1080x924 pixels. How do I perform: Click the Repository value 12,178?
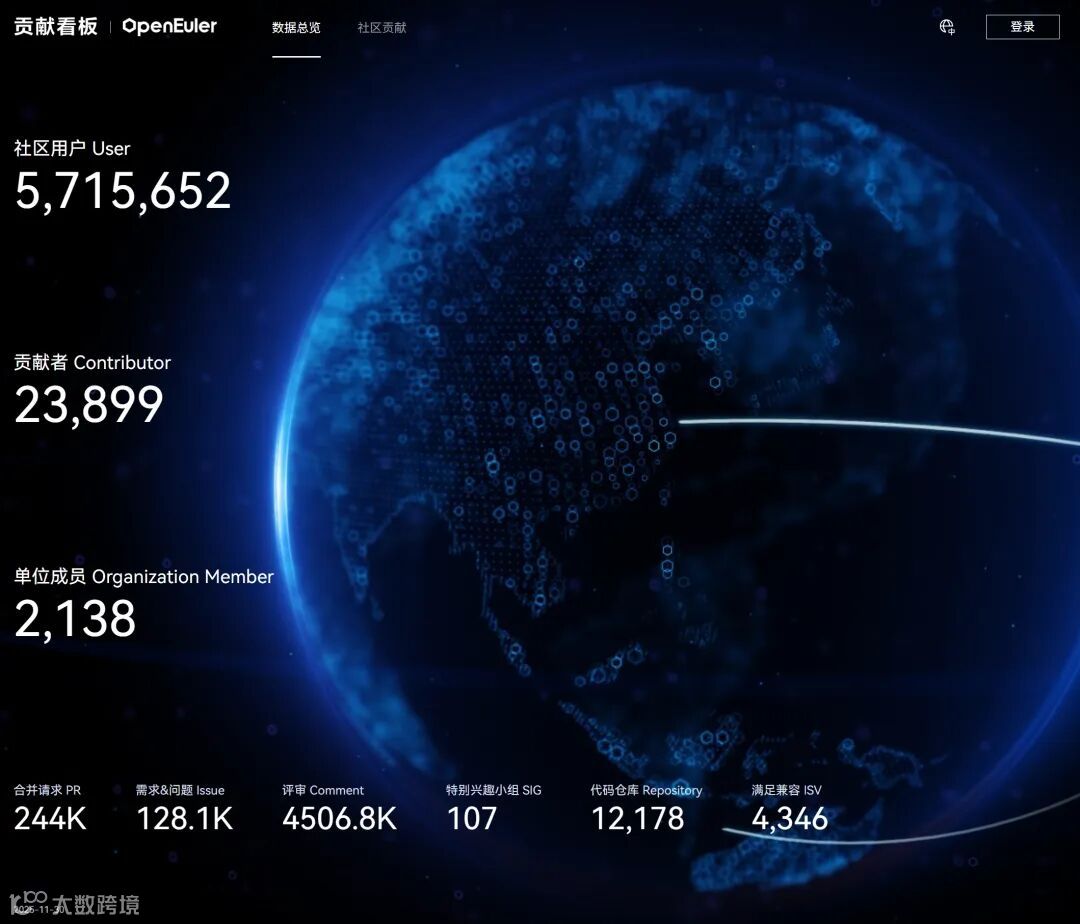pyautogui.click(x=638, y=819)
